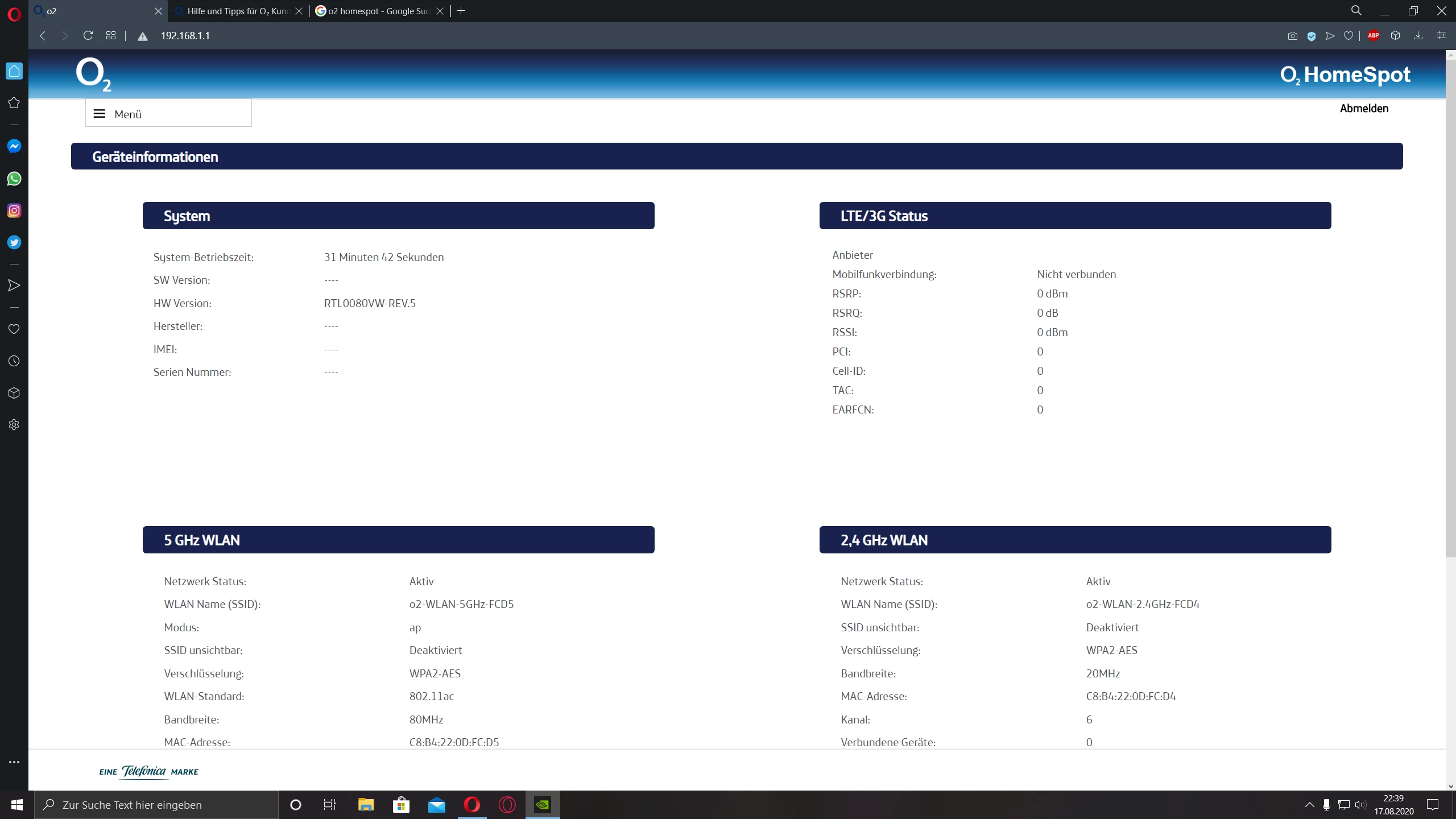Click the Adblock Plus extension icon
Image resolution: width=1456 pixels, height=819 pixels.
pyautogui.click(x=1374, y=35)
